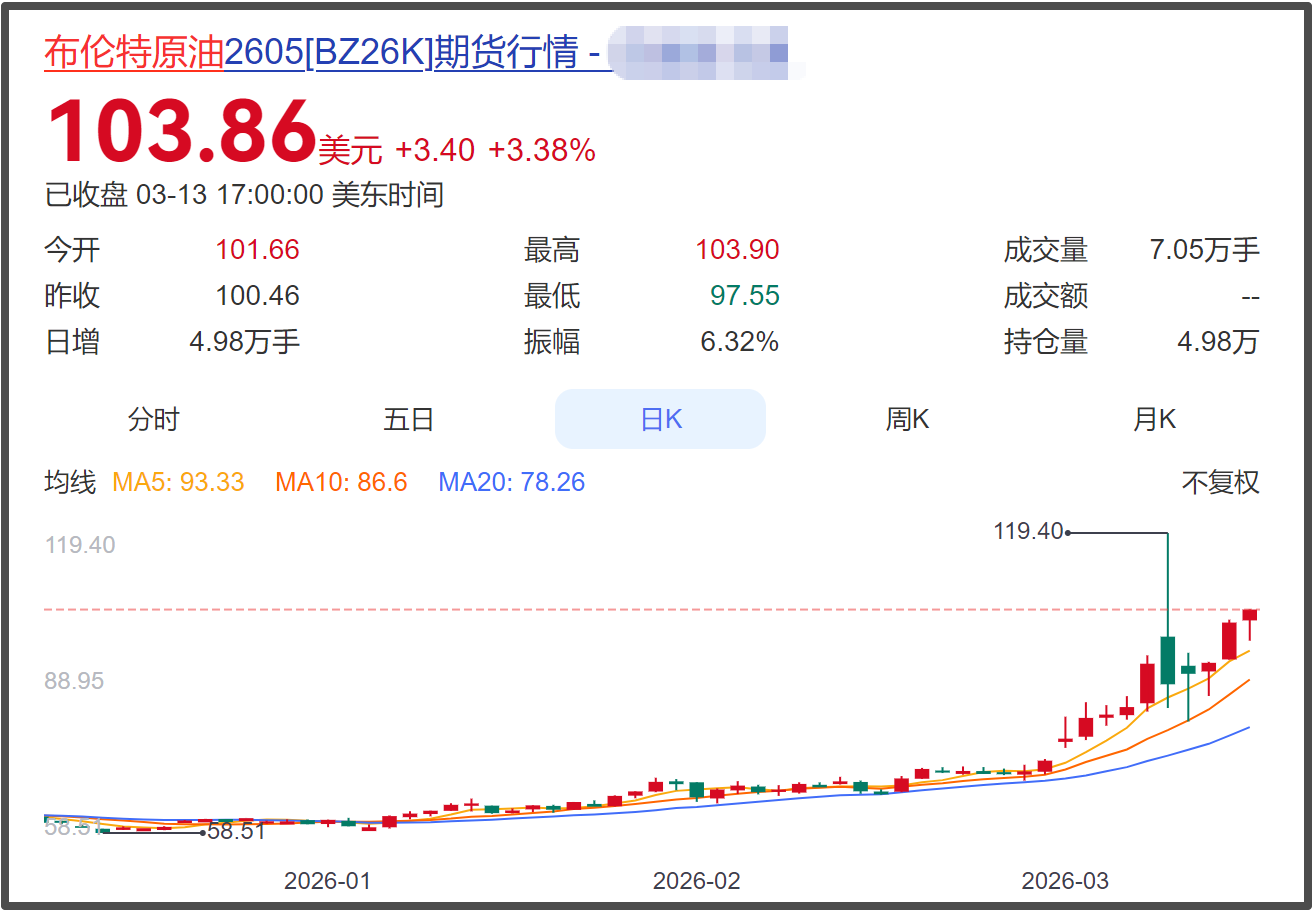Click the 2026-02 date axis label
The width and height of the screenshot is (1314, 914).
697,881
